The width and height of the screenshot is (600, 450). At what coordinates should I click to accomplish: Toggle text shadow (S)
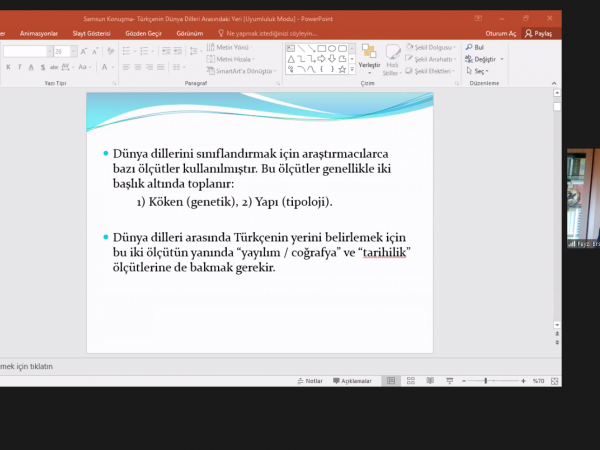tap(43, 67)
